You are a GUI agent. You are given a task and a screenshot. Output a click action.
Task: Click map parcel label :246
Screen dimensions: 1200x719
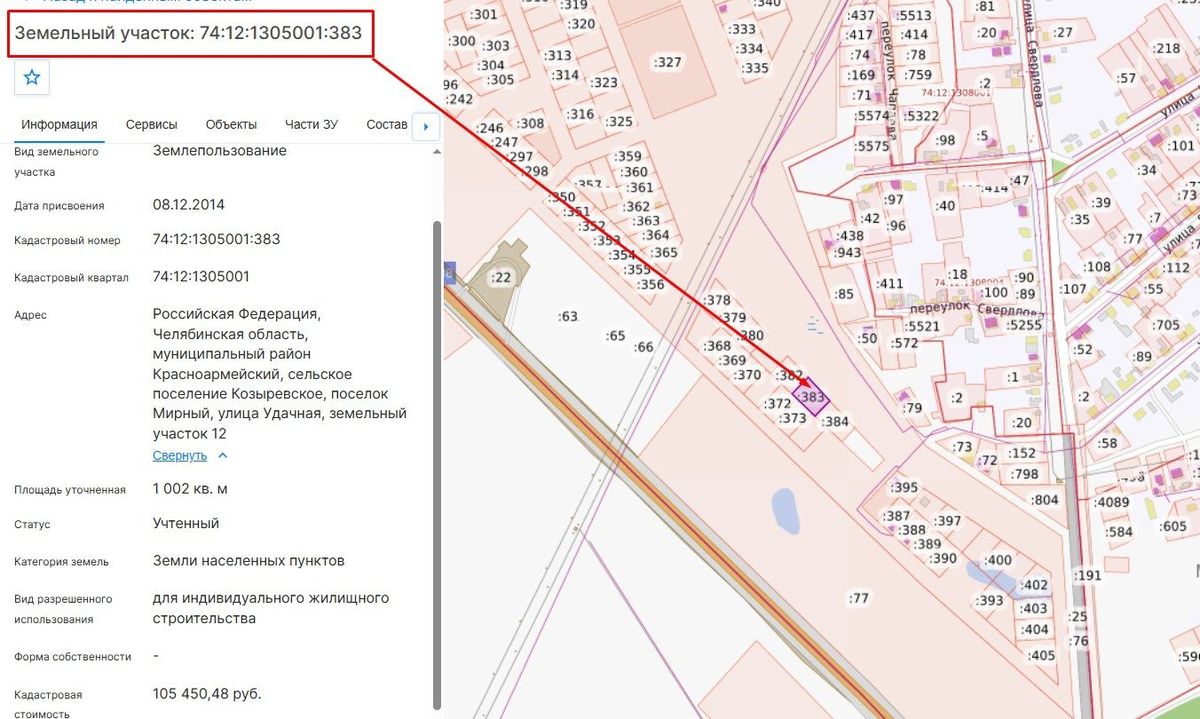(490, 129)
